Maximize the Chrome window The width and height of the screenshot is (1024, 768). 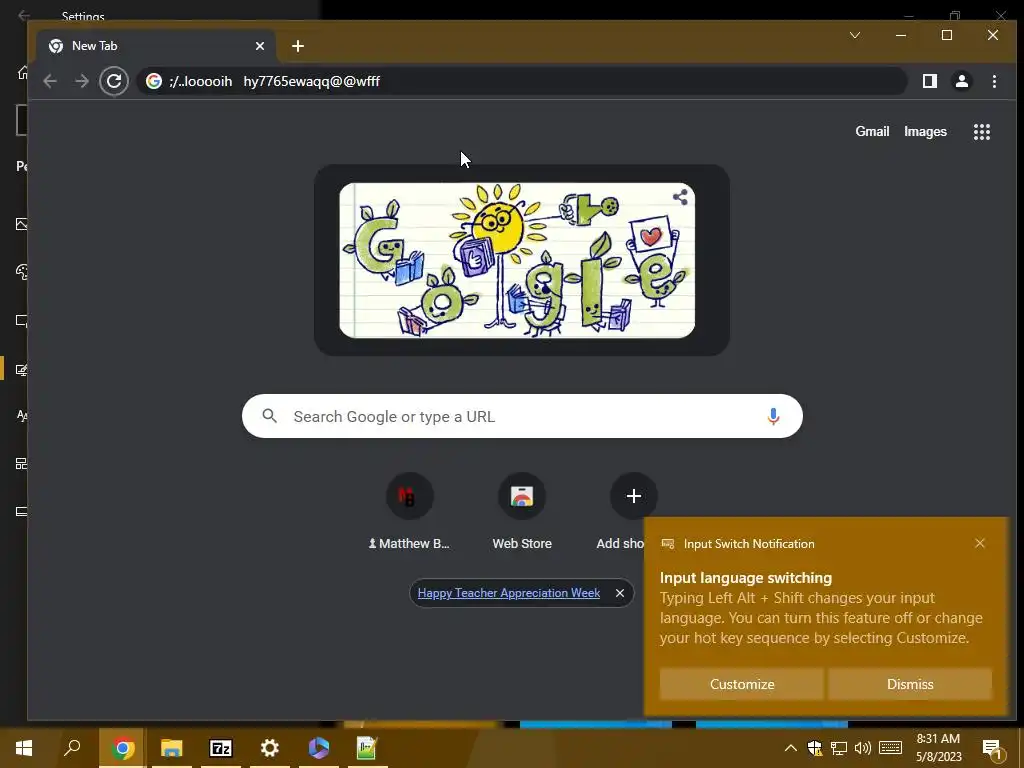pos(946,35)
